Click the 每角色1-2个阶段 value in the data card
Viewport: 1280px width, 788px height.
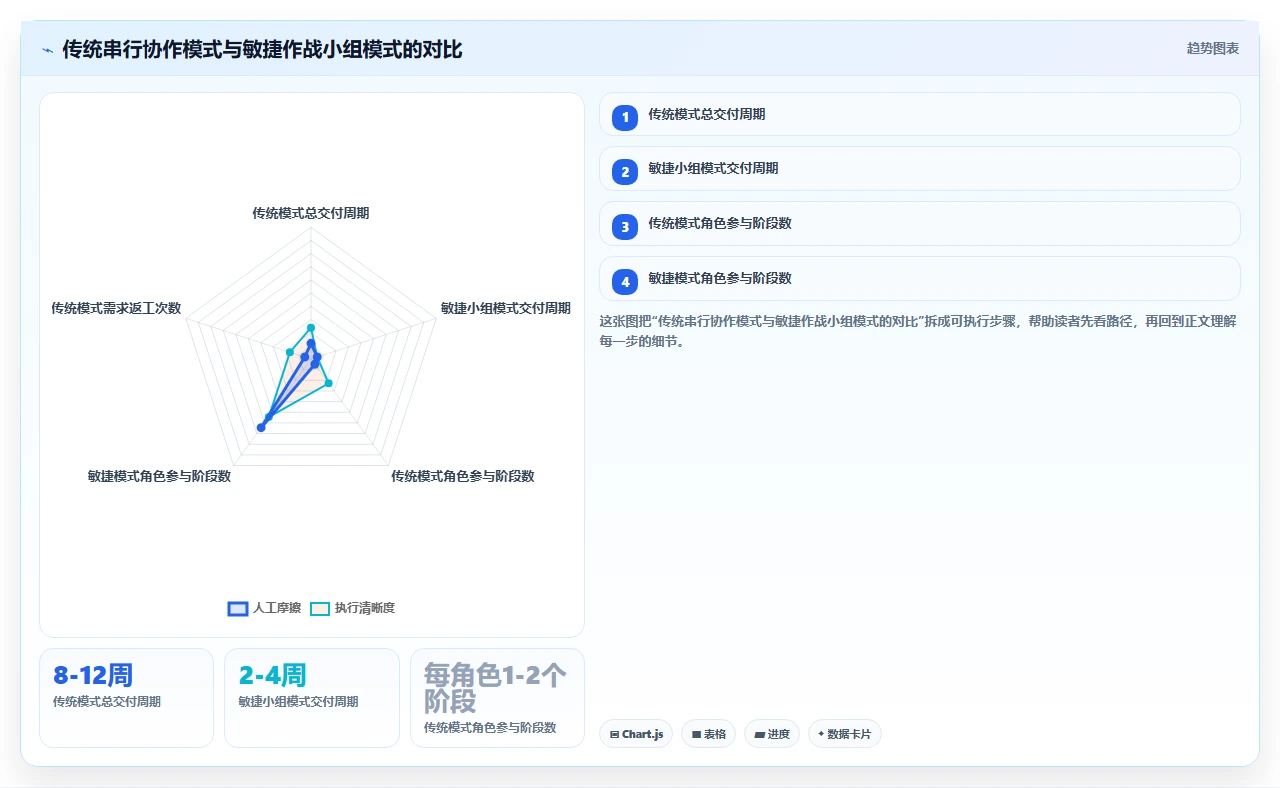tap(495, 687)
